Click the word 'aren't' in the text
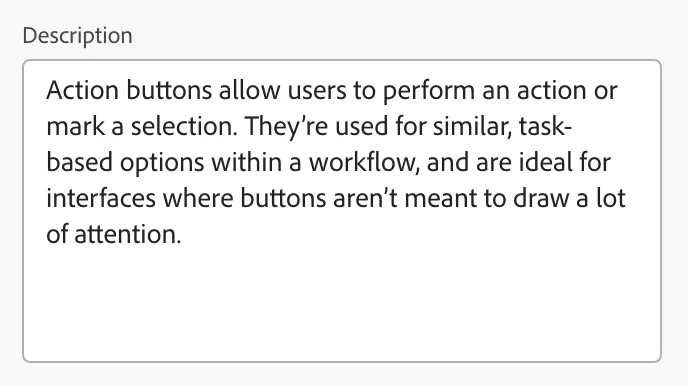This screenshot has height=386, width=688. [365, 198]
